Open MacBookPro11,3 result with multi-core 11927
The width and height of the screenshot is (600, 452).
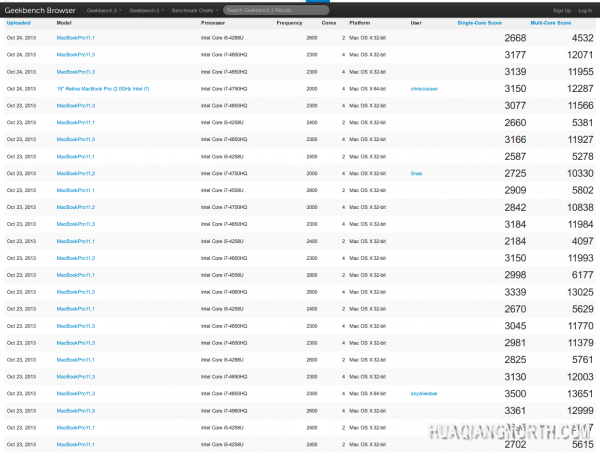click(75, 139)
